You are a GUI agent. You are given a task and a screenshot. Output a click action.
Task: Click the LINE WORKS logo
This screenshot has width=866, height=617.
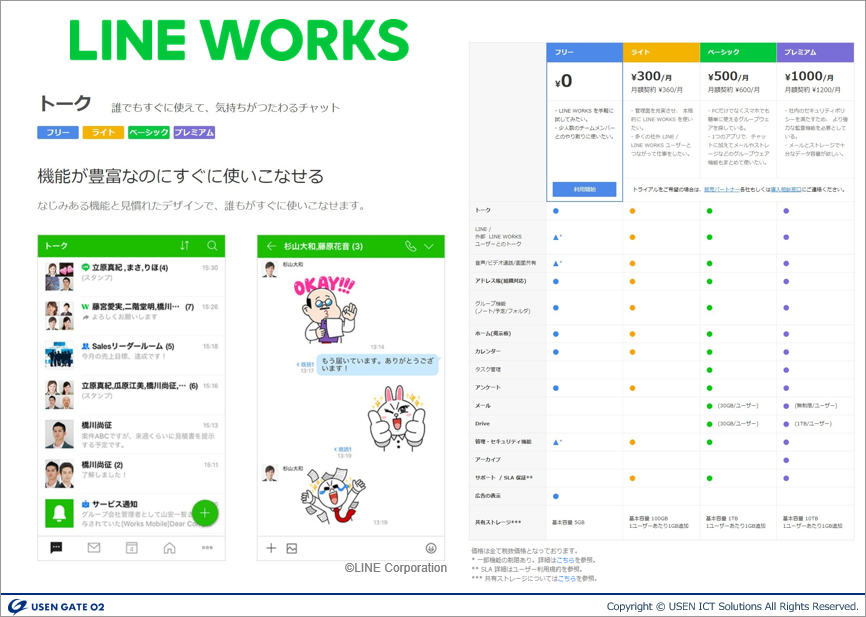pyautogui.click(x=239, y=40)
